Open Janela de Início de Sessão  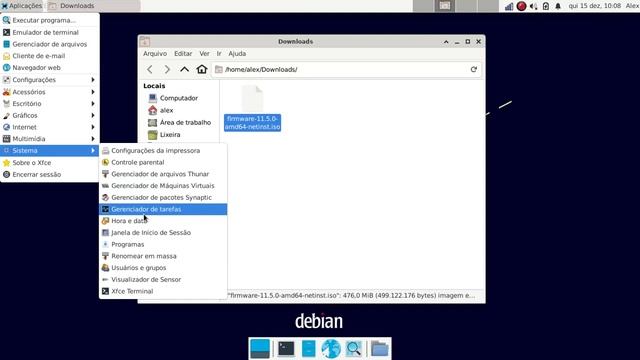point(163,233)
